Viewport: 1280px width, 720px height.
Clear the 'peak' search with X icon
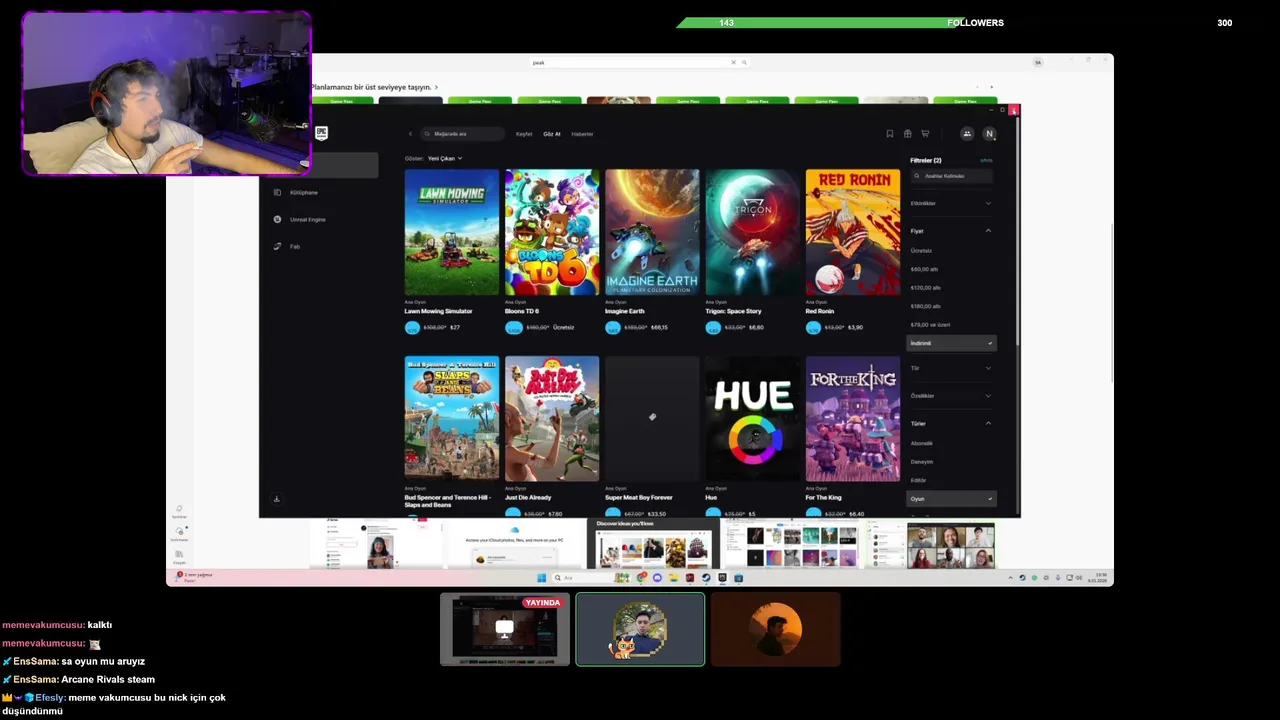click(x=733, y=62)
